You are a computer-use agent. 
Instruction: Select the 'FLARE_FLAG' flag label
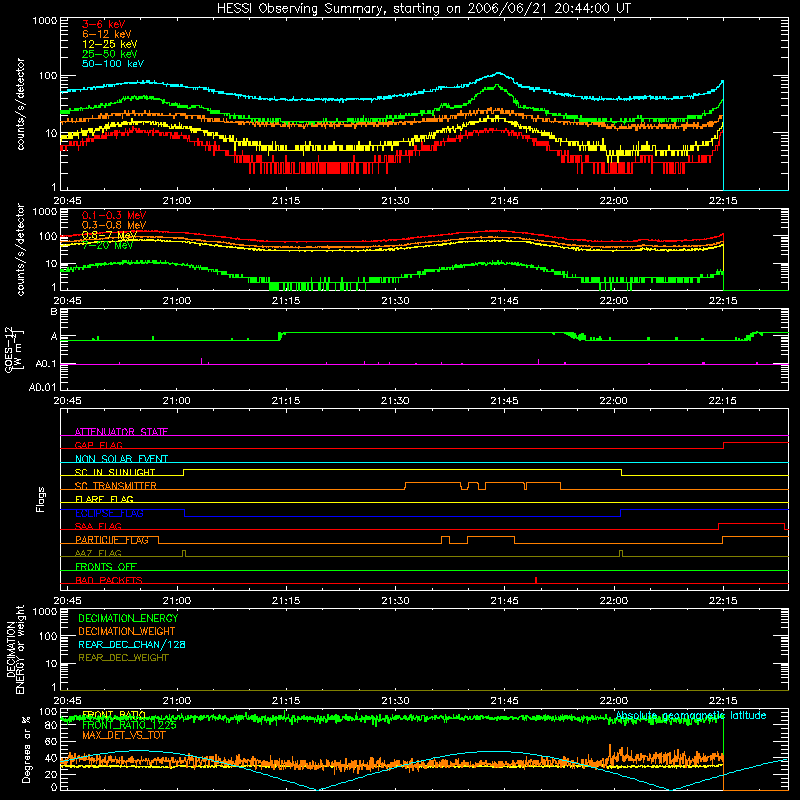coord(104,499)
